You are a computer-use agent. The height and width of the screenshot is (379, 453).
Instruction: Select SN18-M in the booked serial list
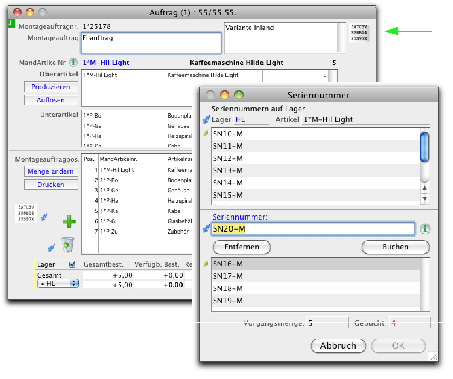click(316, 288)
